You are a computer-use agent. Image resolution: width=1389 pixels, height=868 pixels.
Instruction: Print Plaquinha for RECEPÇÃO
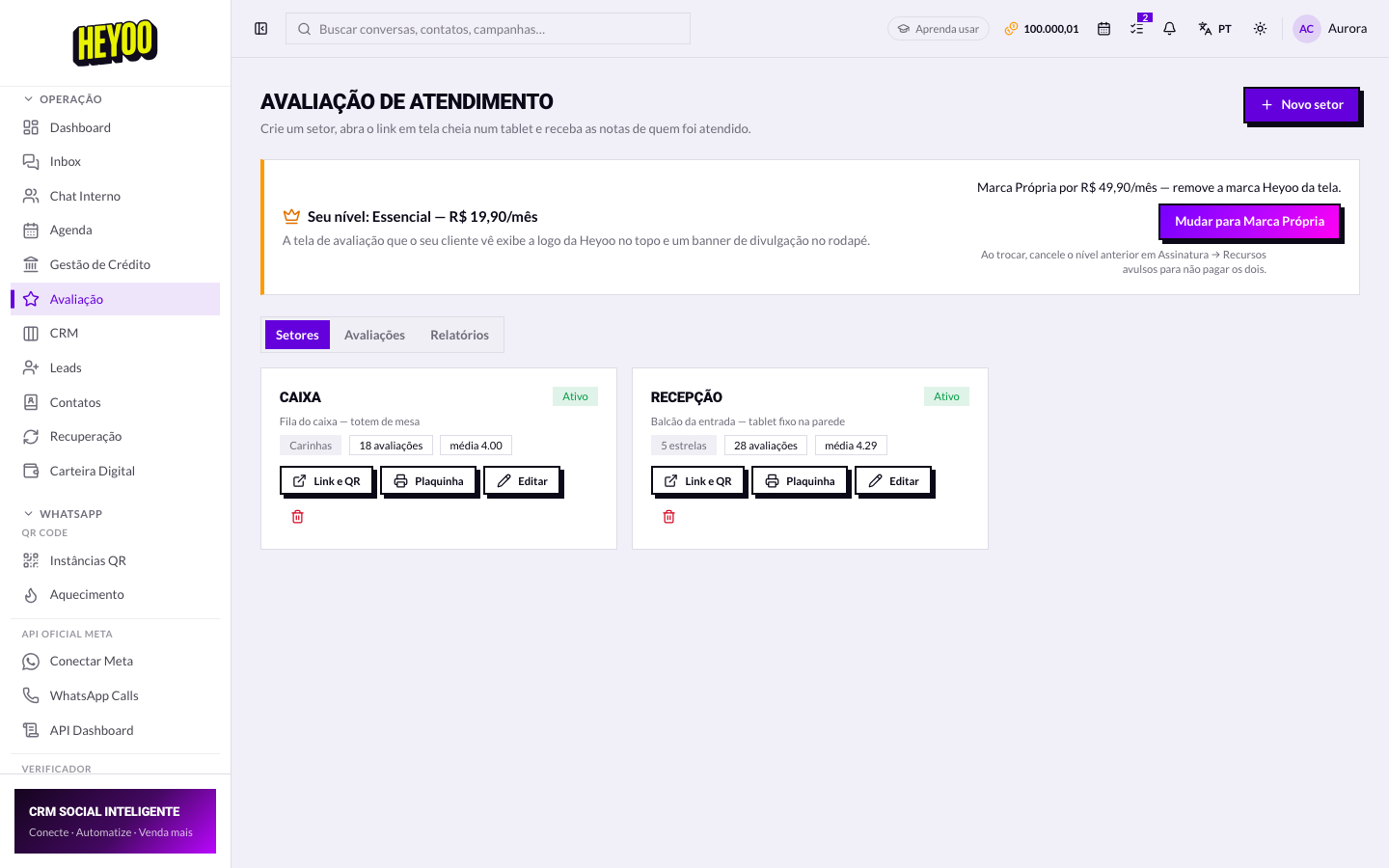click(x=800, y=480)
